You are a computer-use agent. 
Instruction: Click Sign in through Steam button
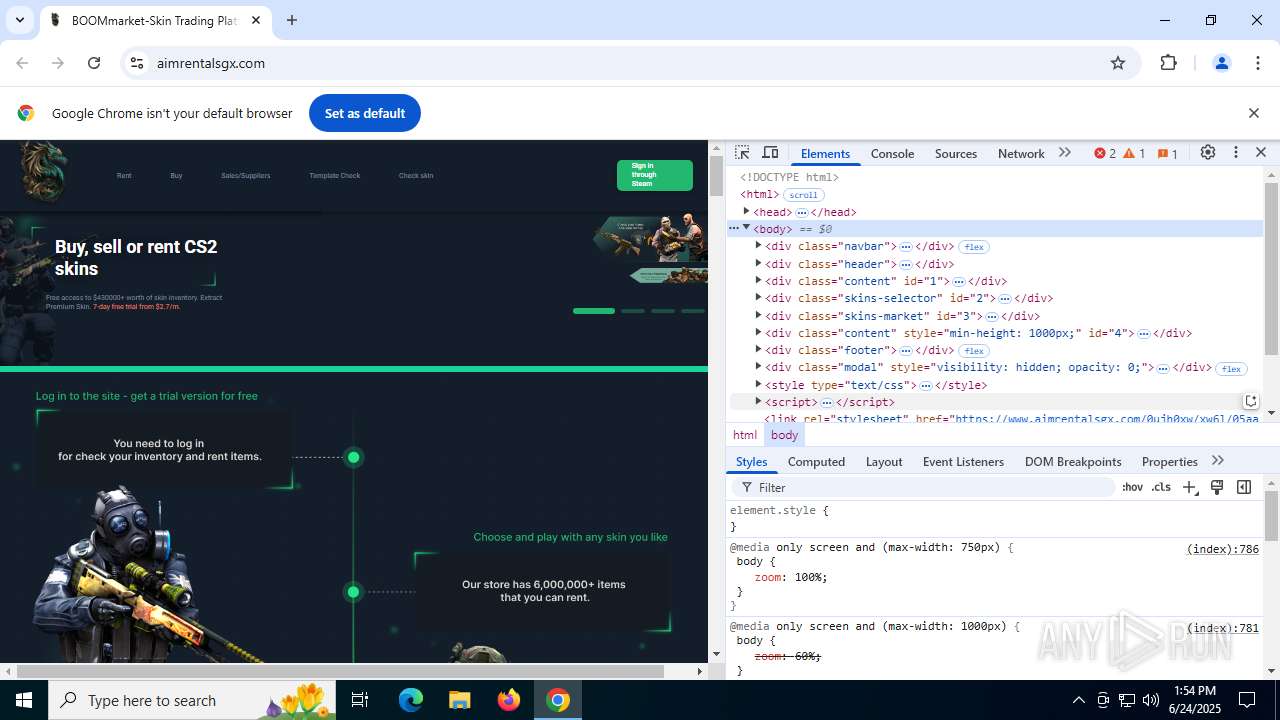[x=655, y=175]
